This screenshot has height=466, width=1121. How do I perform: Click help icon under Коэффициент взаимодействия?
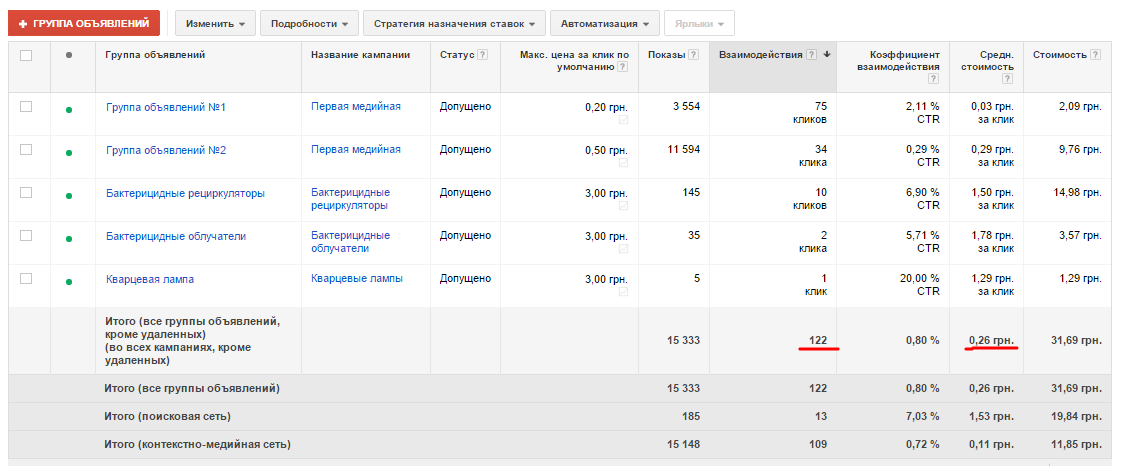tap(934, 79)
